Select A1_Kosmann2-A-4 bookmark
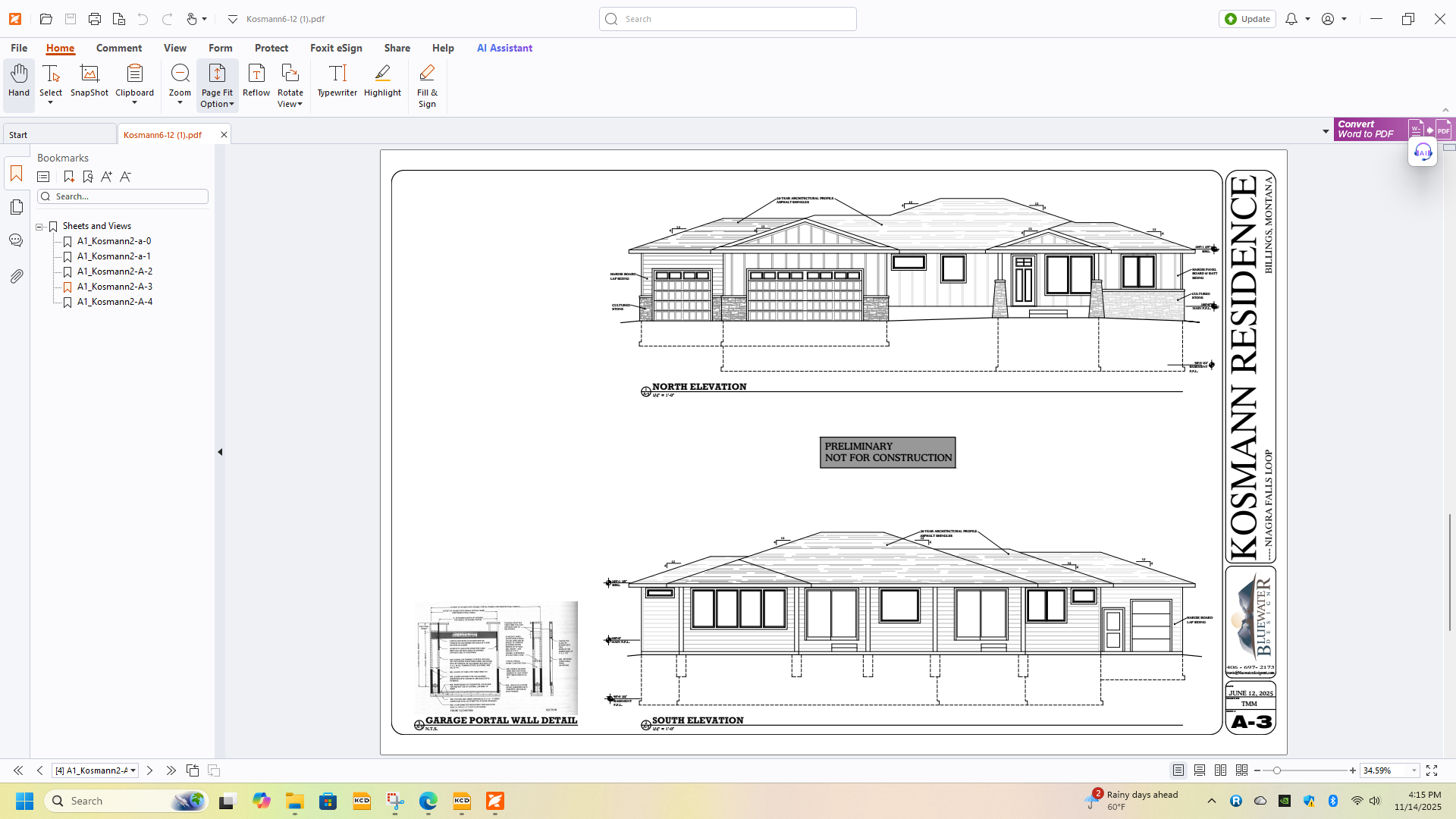 pyautogui.click(x=115, y=302)
